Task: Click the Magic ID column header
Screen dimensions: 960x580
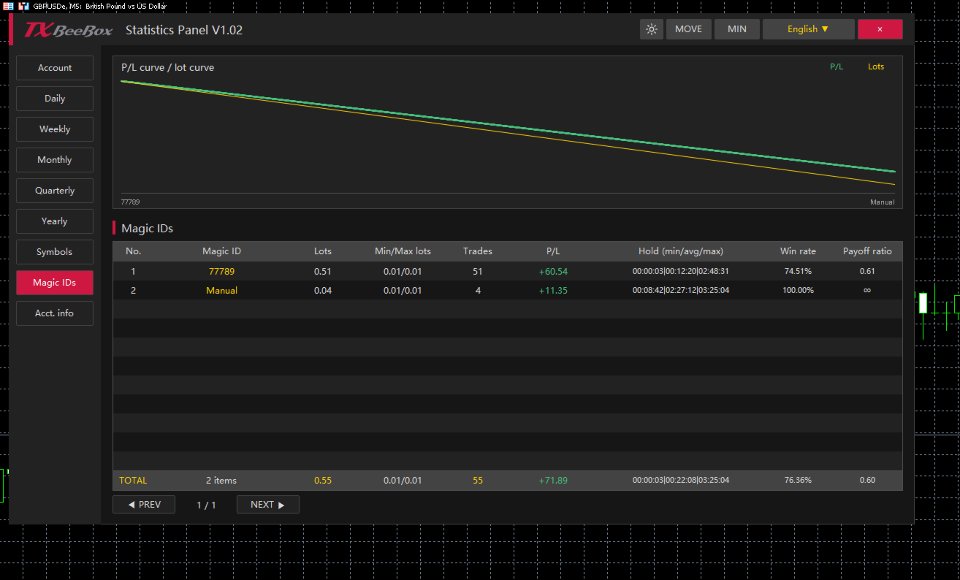Action: [222, 251]
